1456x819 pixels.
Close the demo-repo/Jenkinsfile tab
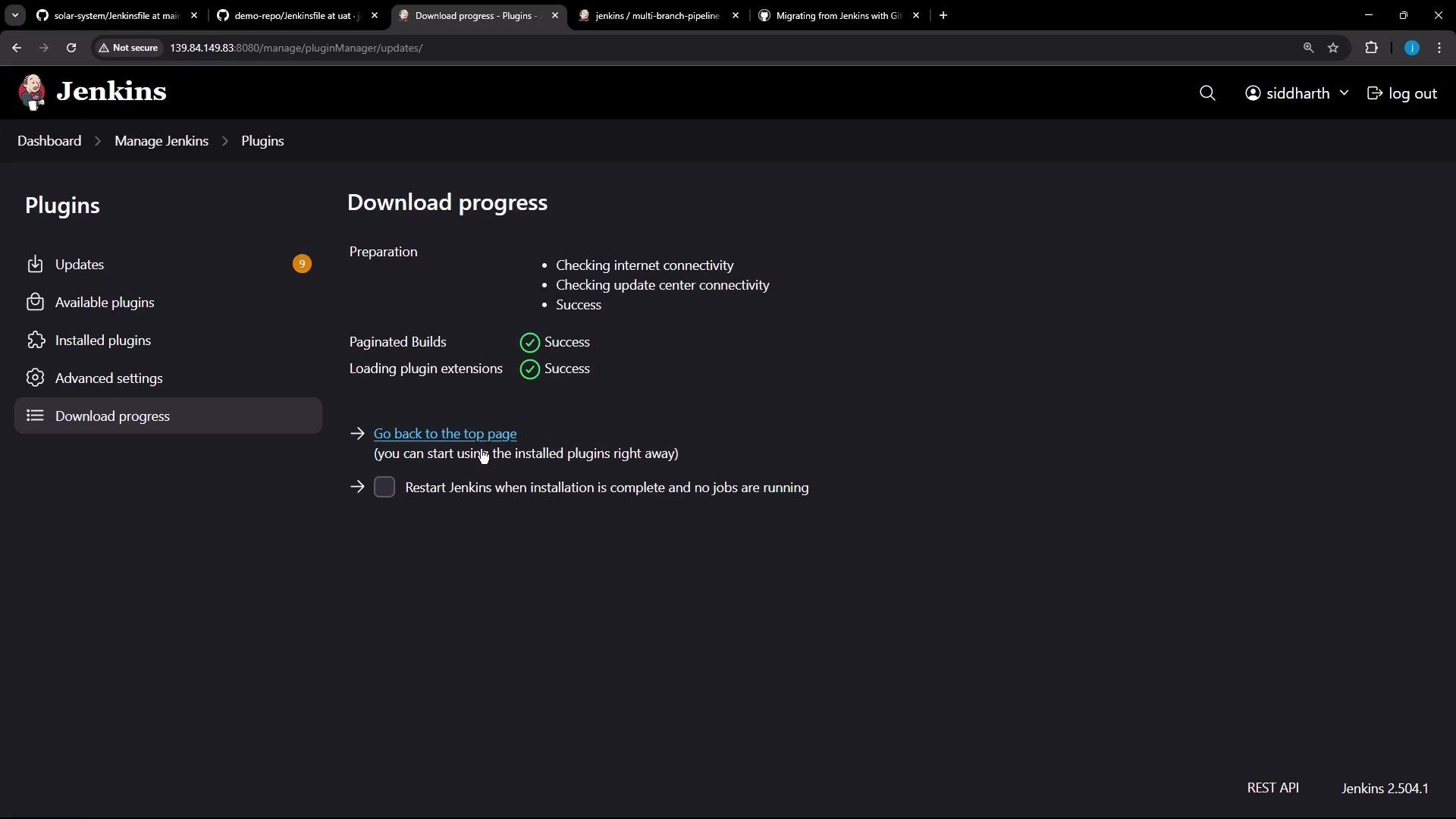coord(375,15)
